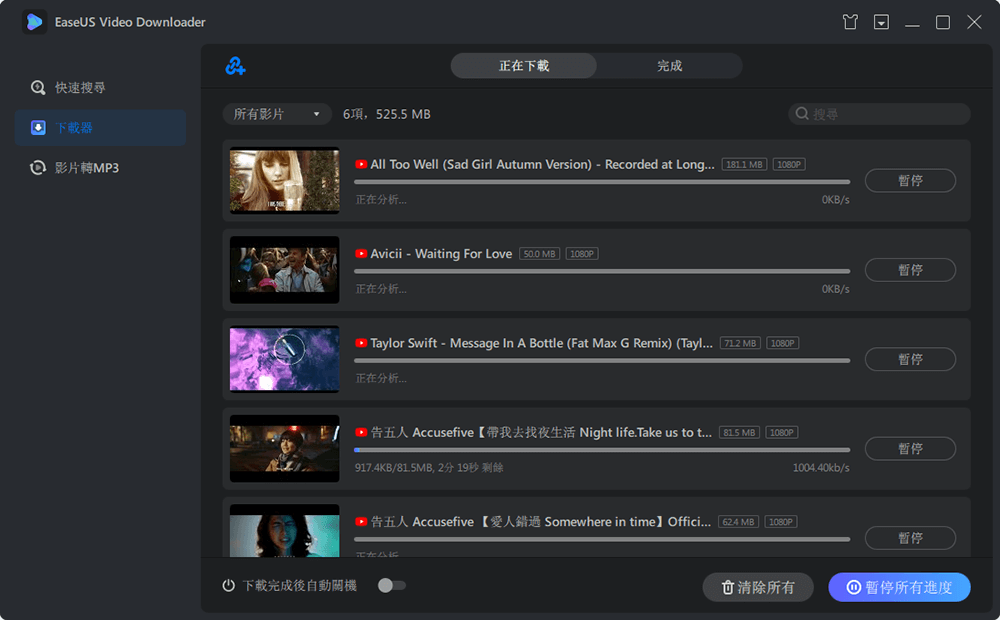Pause the Somewhere in time download
This screenshot has width=1000, height=620.
tap(910, 538)
